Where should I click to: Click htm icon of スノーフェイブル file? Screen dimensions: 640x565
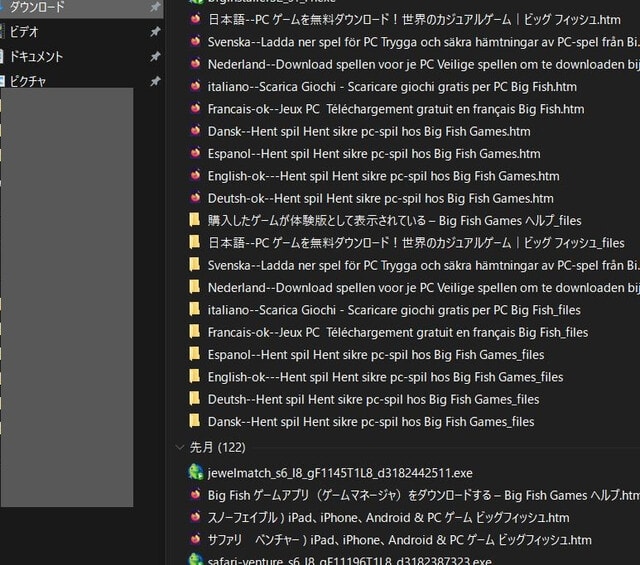coord(196,517)
